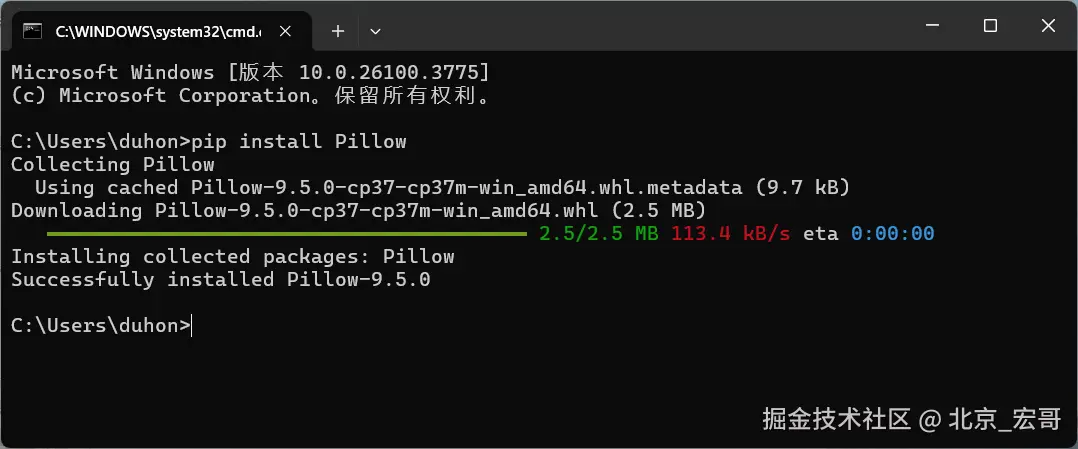Viewport: 1078px width, 449px height.
Task: Minimize the terminal window
Action: point(932,26)
